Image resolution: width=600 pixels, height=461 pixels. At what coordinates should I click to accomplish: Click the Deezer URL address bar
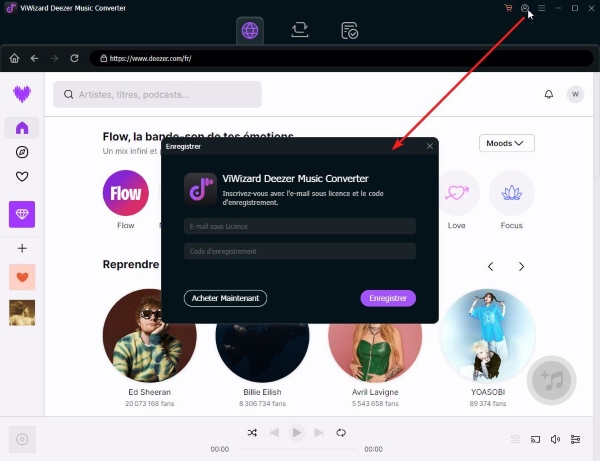(341, 59)
